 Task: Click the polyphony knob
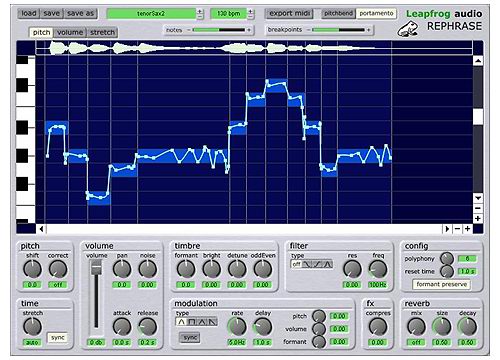[447, 259]
